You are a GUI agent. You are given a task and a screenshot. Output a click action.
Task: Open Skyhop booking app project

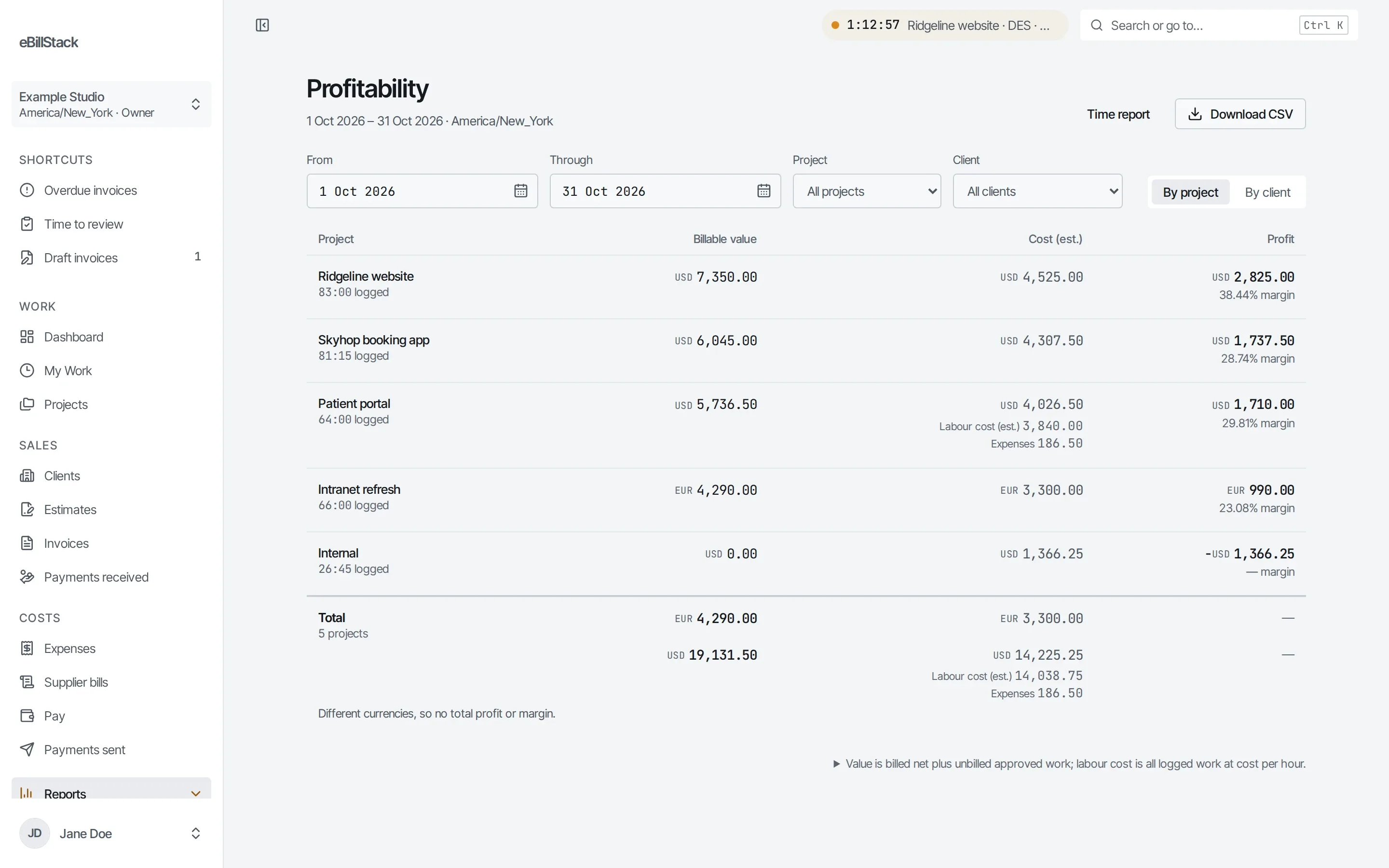pyautogui.click(x=374, y=340)
